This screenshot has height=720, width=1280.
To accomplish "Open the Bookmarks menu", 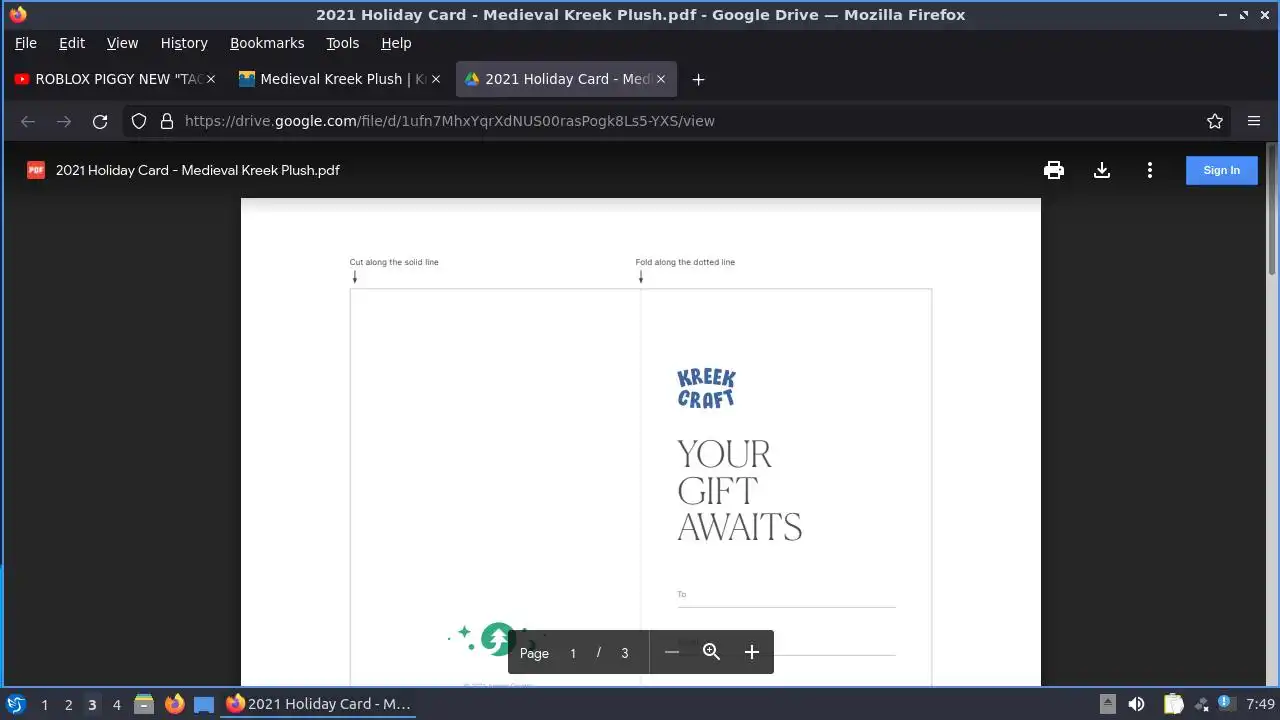I will (x=267, y=43).
